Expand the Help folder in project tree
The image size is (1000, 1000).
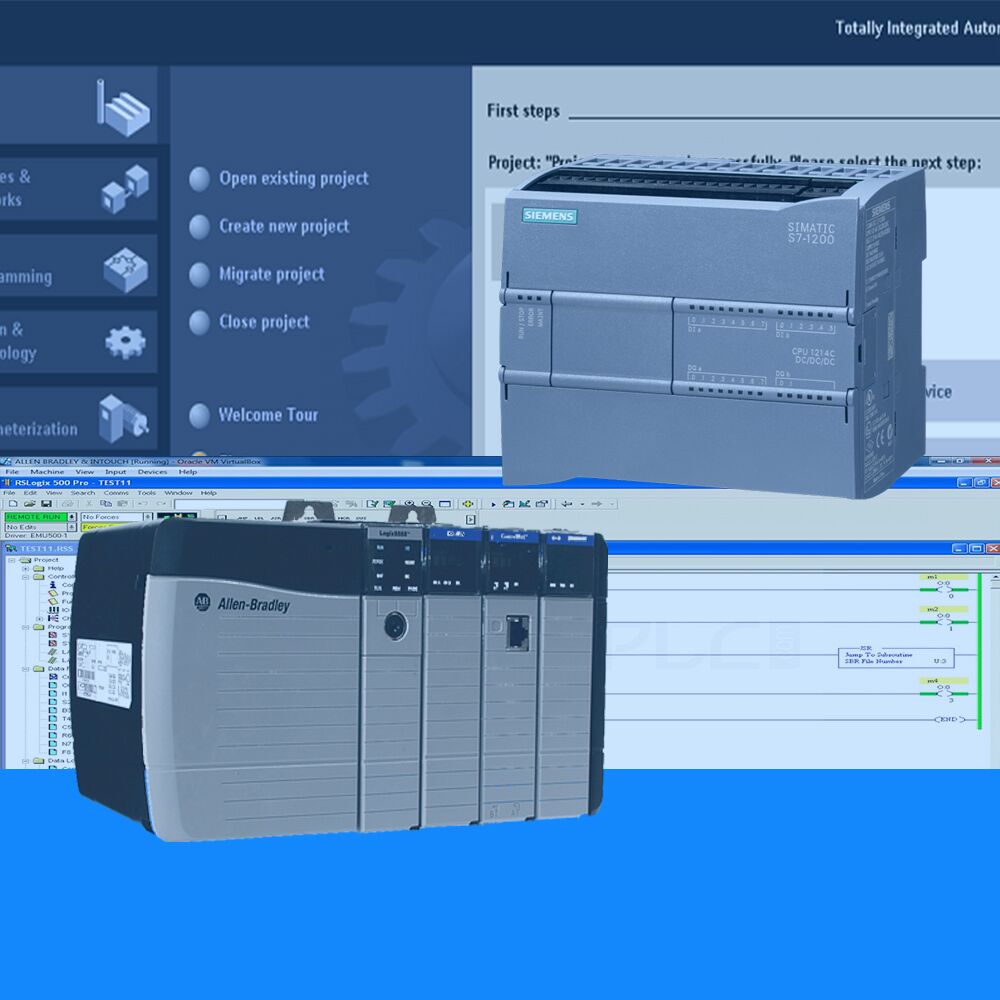[26, 568]
